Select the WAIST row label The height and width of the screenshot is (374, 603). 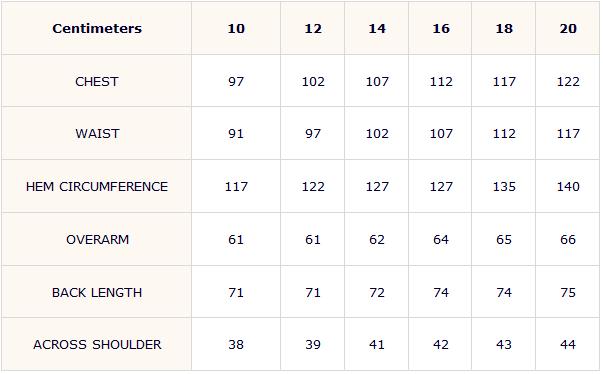pos(97,134)
